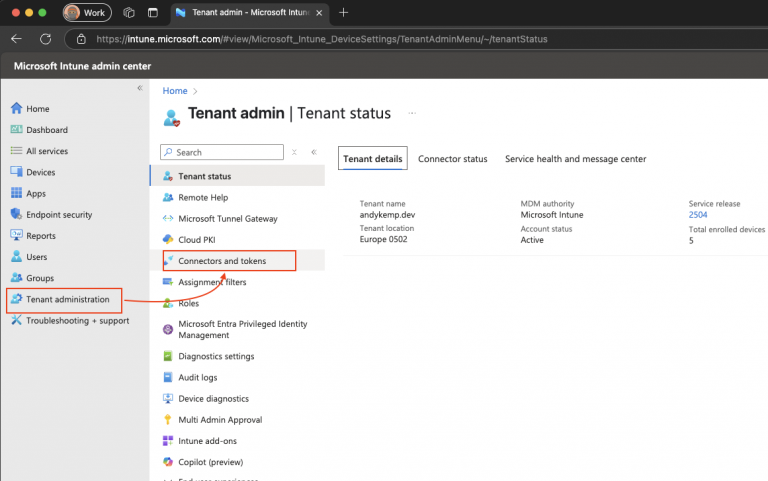Open a new browser tab

pos(343,13)
